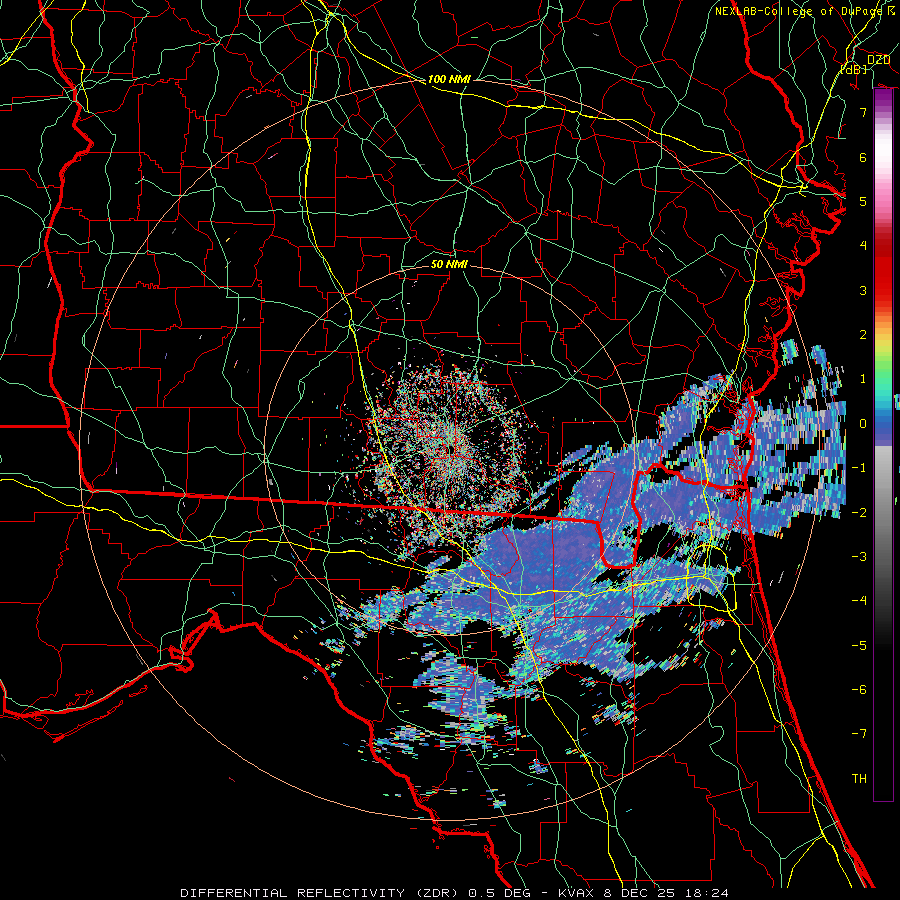Click the 0 value on the color scale
Screen dimensions: 900x900
[x=863, y=424]
